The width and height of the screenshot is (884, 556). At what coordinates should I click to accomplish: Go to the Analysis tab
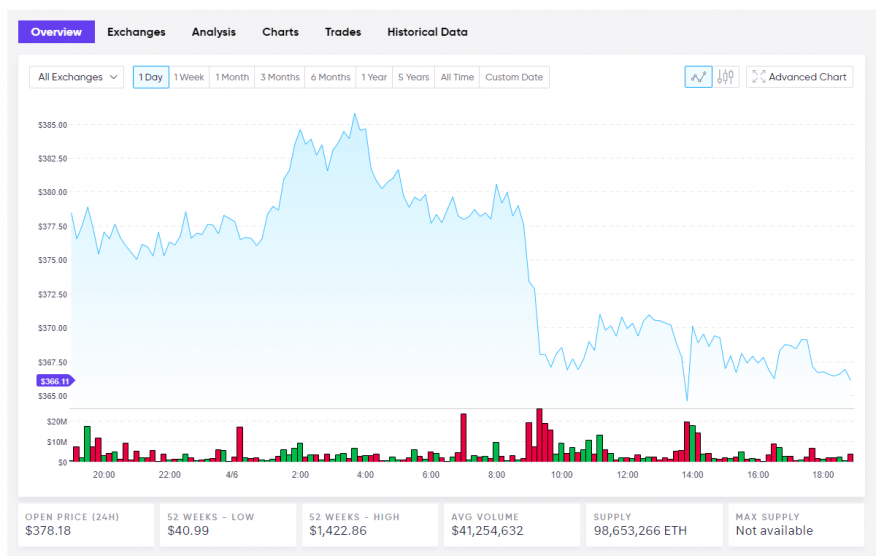click(x=214, y=32)
